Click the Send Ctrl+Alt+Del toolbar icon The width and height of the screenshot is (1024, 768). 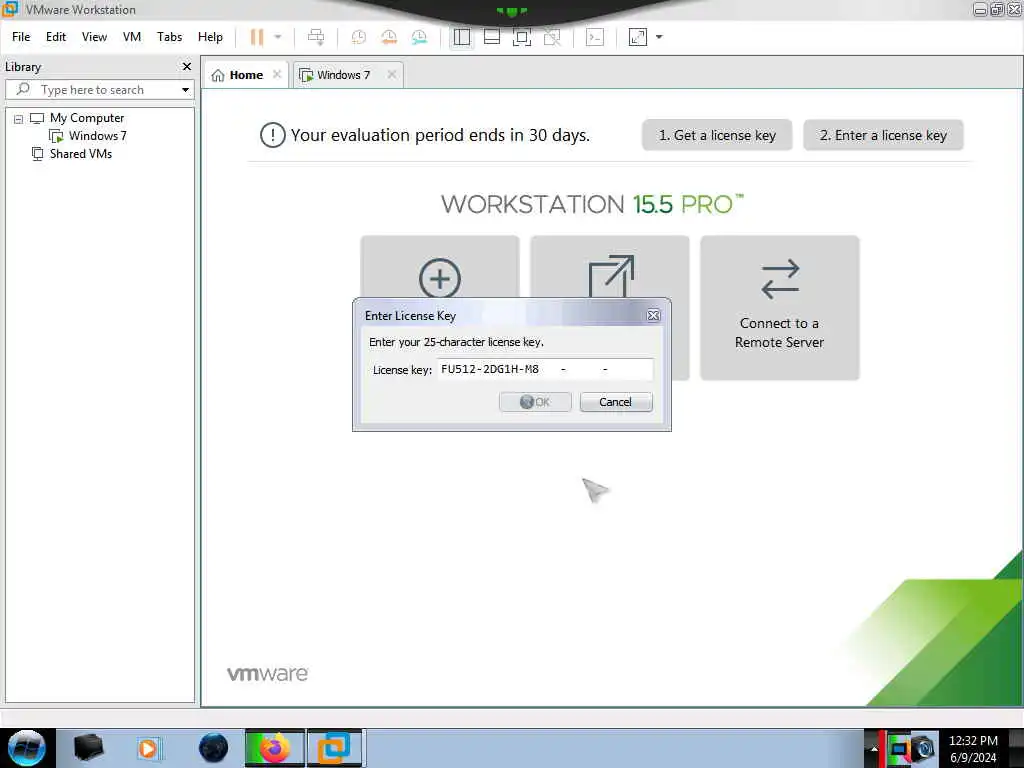(x=316, y=37)
